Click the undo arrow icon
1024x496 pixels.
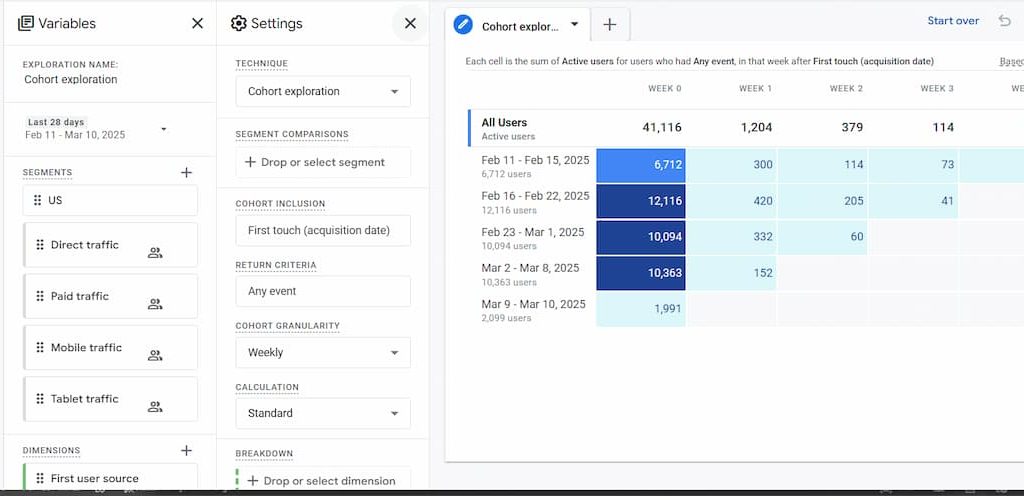click(1004, 21)
